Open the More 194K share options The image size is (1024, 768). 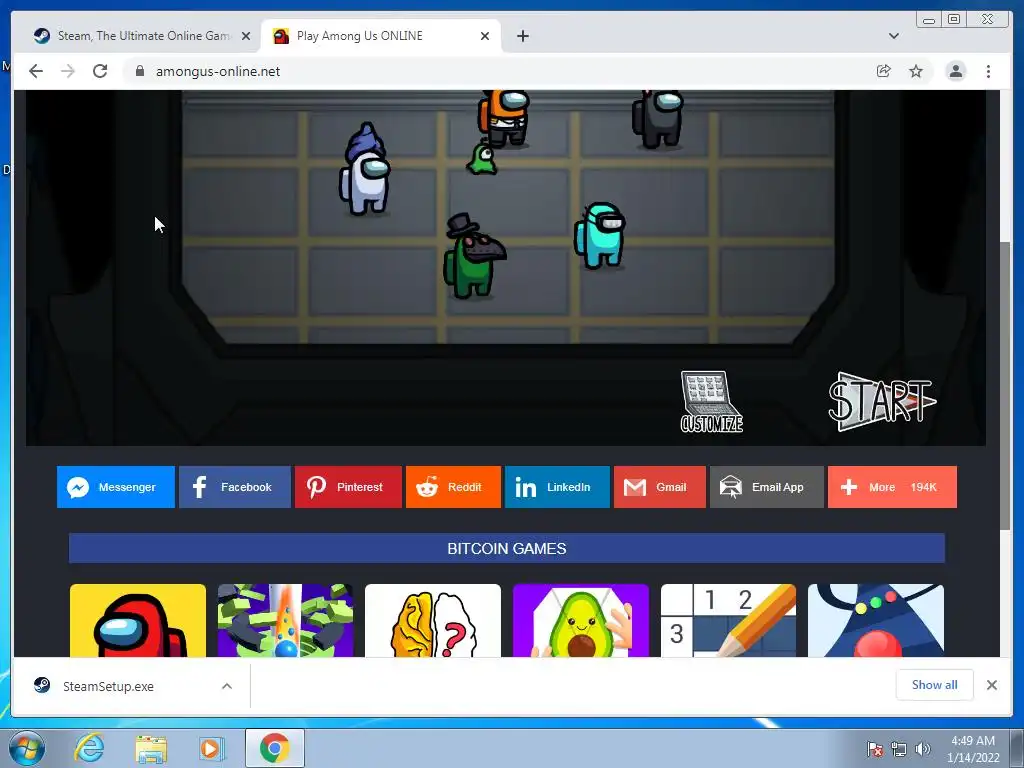pyautogui.click(x=892, y=487)
